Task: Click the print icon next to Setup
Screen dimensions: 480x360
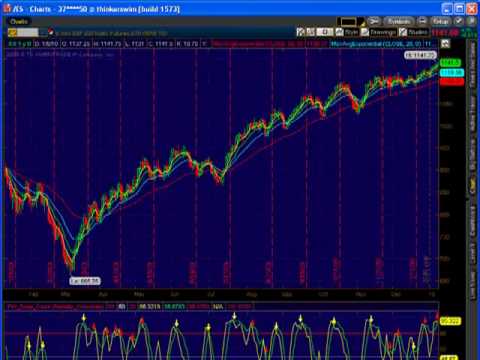Action: pos(422,21)
